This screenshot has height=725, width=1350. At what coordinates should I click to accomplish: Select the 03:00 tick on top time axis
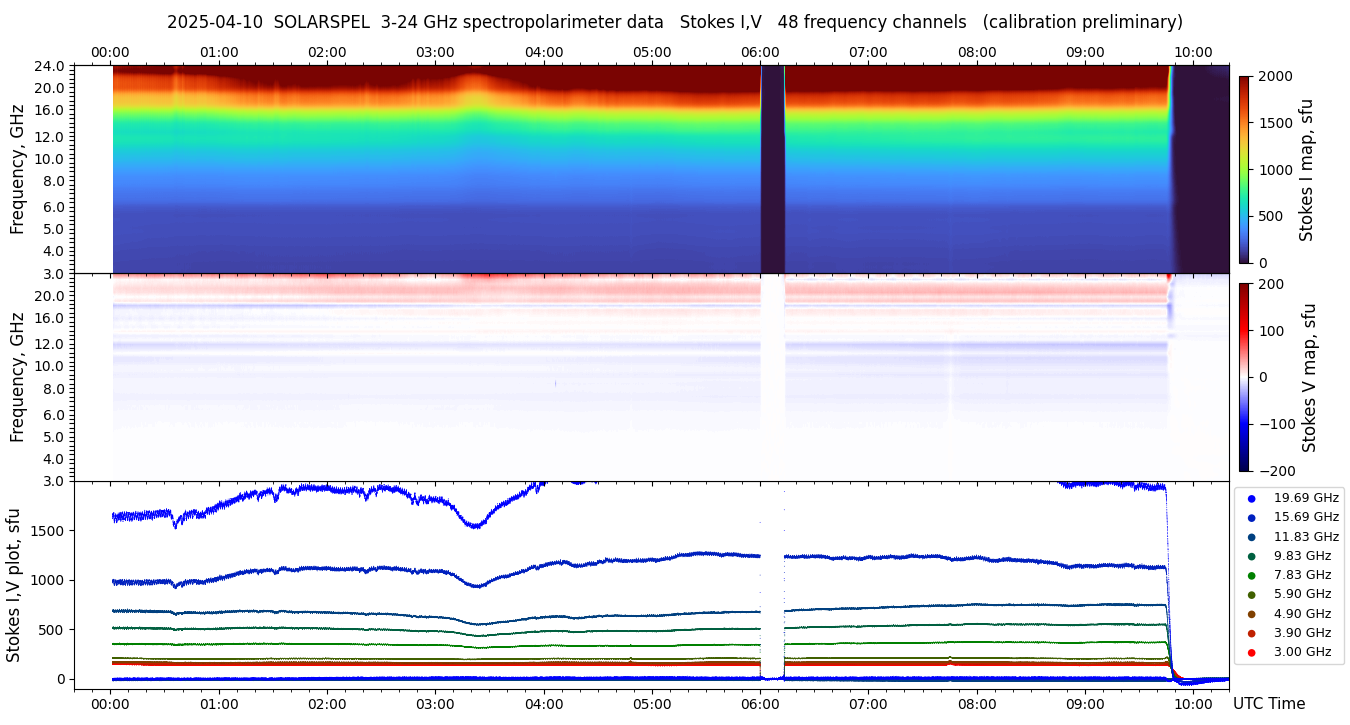click(435, 52)
